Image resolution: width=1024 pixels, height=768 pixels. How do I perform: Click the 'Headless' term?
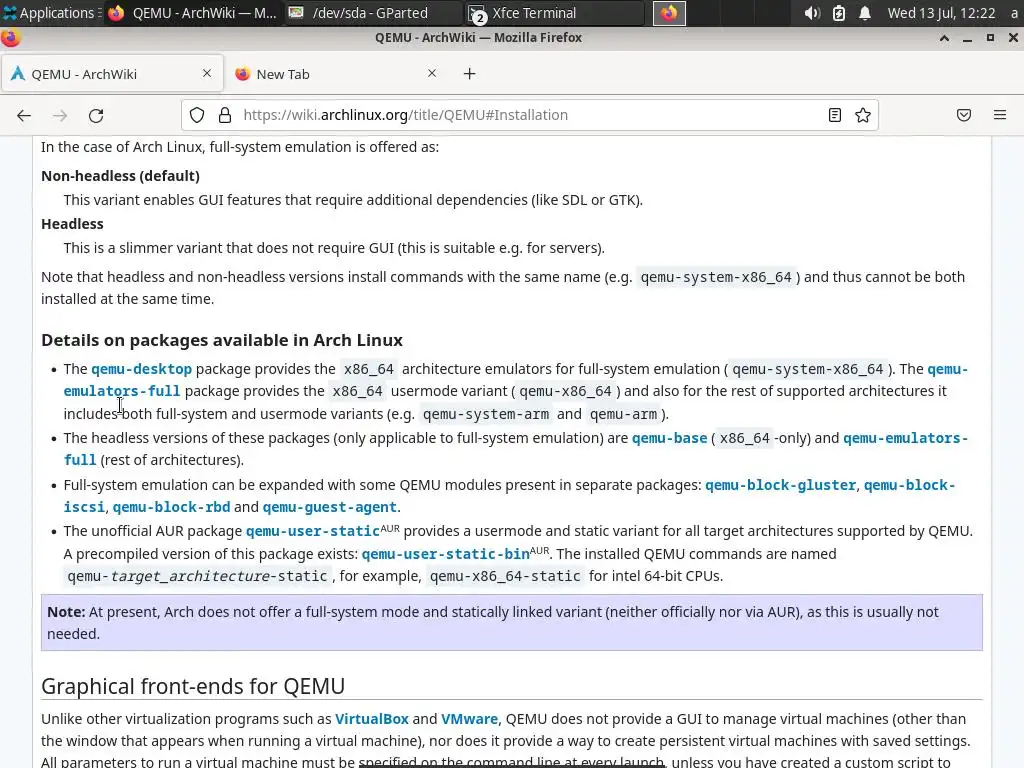pyautogui.click(x=72, y=224)
